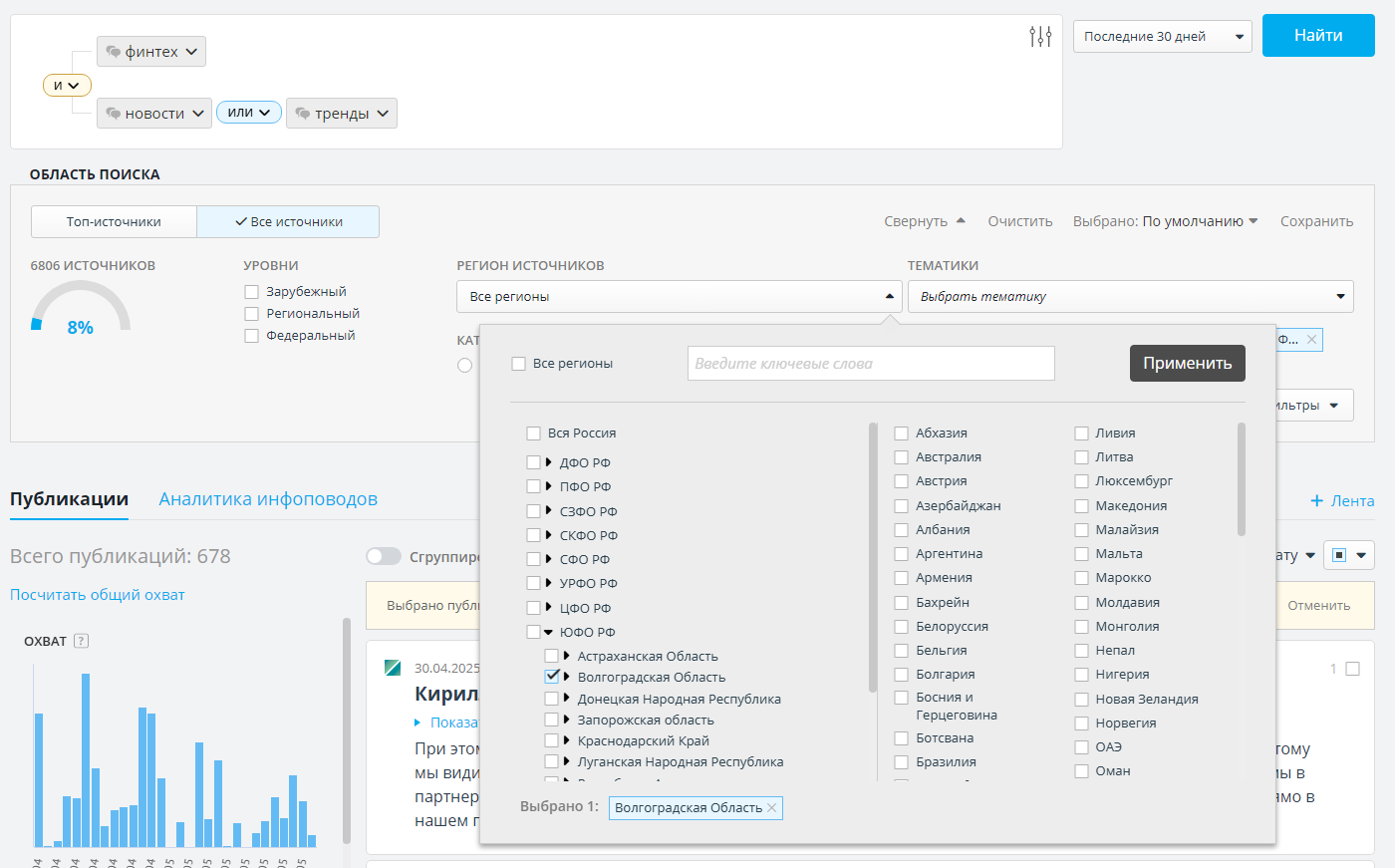
Task: Open the Аналитика инфоповодов tab
Action: [268, 499]
